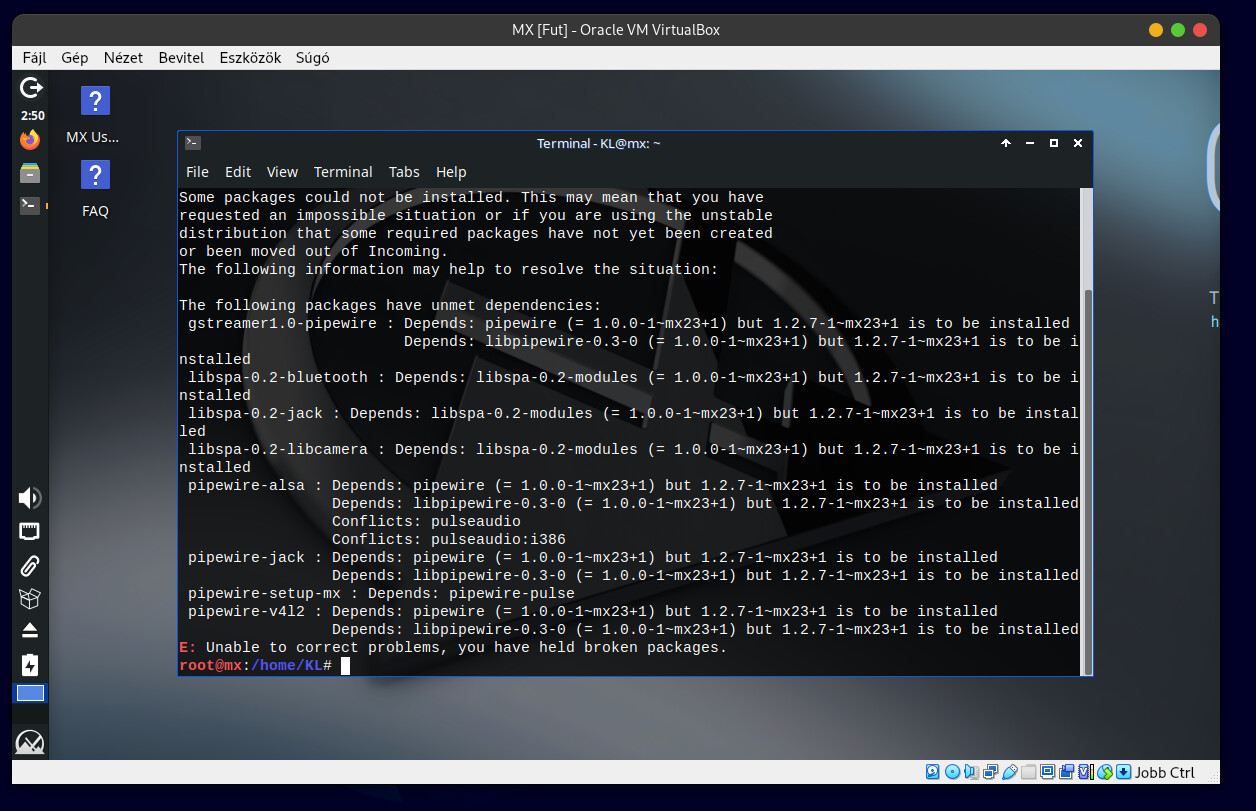1256x811 pixels.
Task: Launch Firefox from the side panel
Action: tap(30, 139)
